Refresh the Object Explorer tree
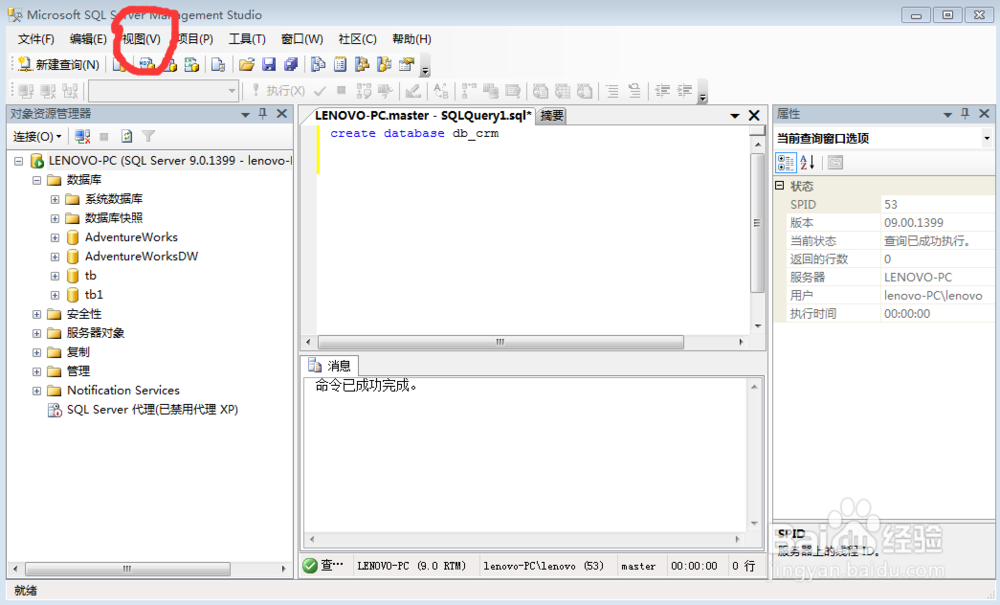Image resolution: width=1000 pixels, height=605 pixels. coord(126,136)
